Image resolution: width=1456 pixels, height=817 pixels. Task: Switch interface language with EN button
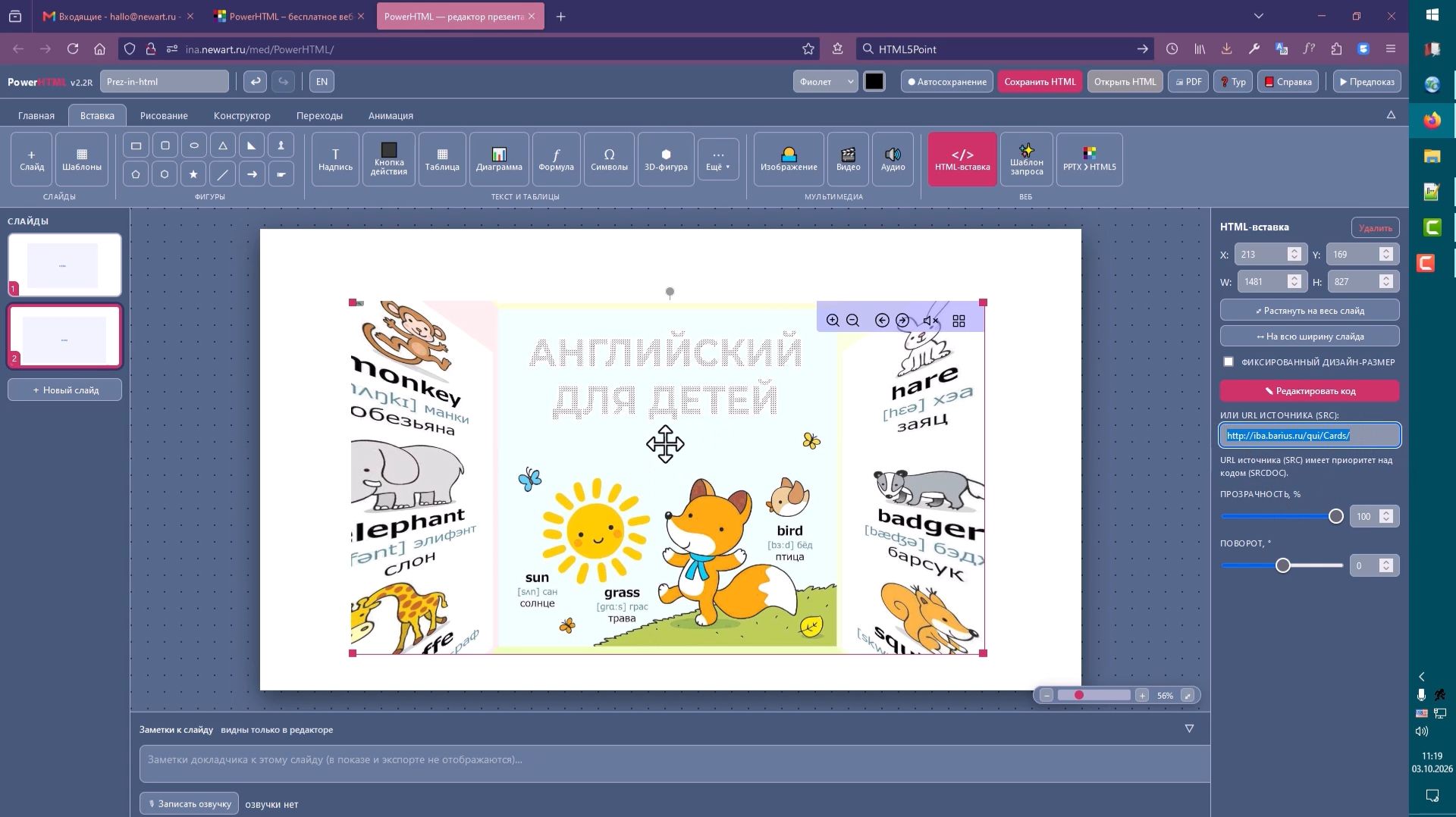(x=322, y=81)
